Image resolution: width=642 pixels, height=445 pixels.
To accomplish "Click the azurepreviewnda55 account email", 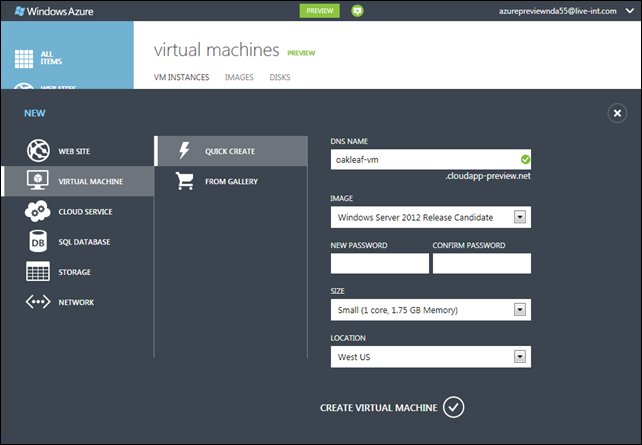I will (558, 11).
